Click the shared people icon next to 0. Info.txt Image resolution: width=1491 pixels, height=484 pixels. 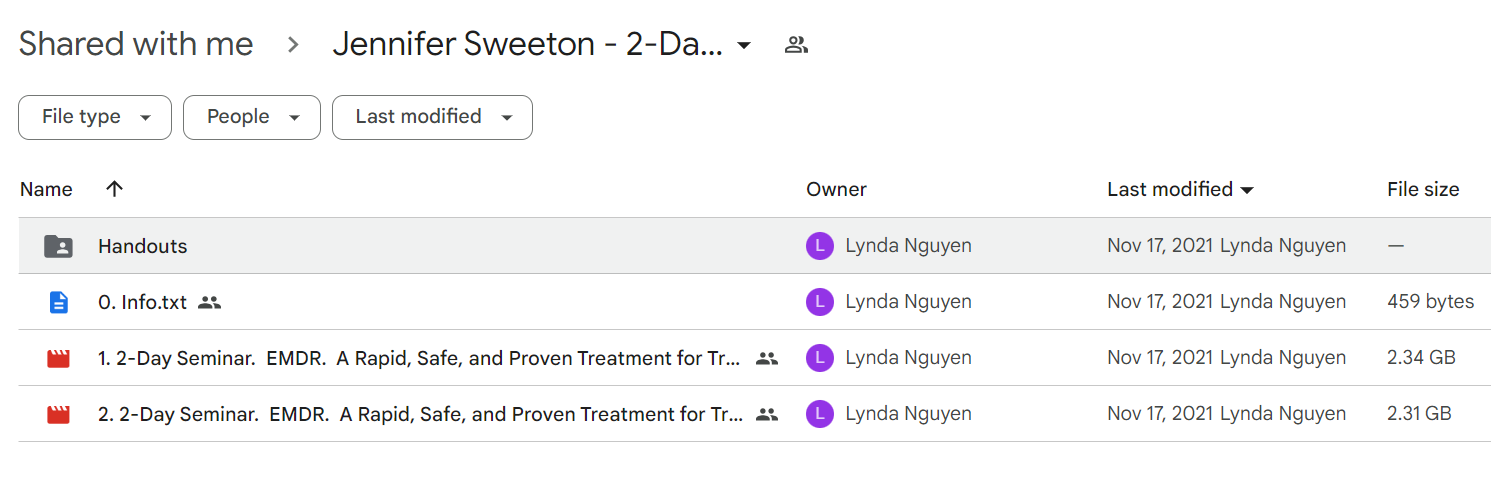click(209, 302)
